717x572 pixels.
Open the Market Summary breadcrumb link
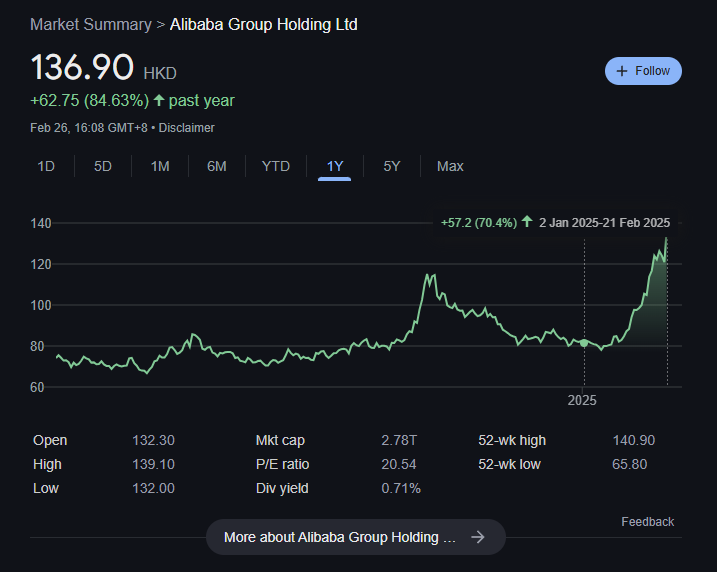pos(91,24)
